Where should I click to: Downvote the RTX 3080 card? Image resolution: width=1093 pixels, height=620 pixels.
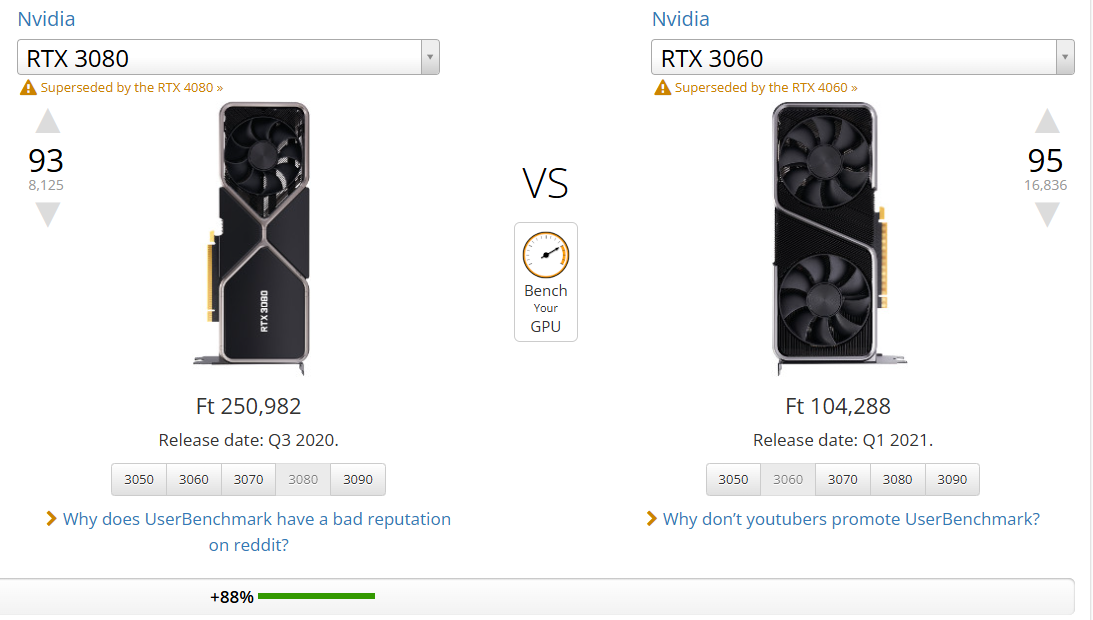[x=47, y=214]
